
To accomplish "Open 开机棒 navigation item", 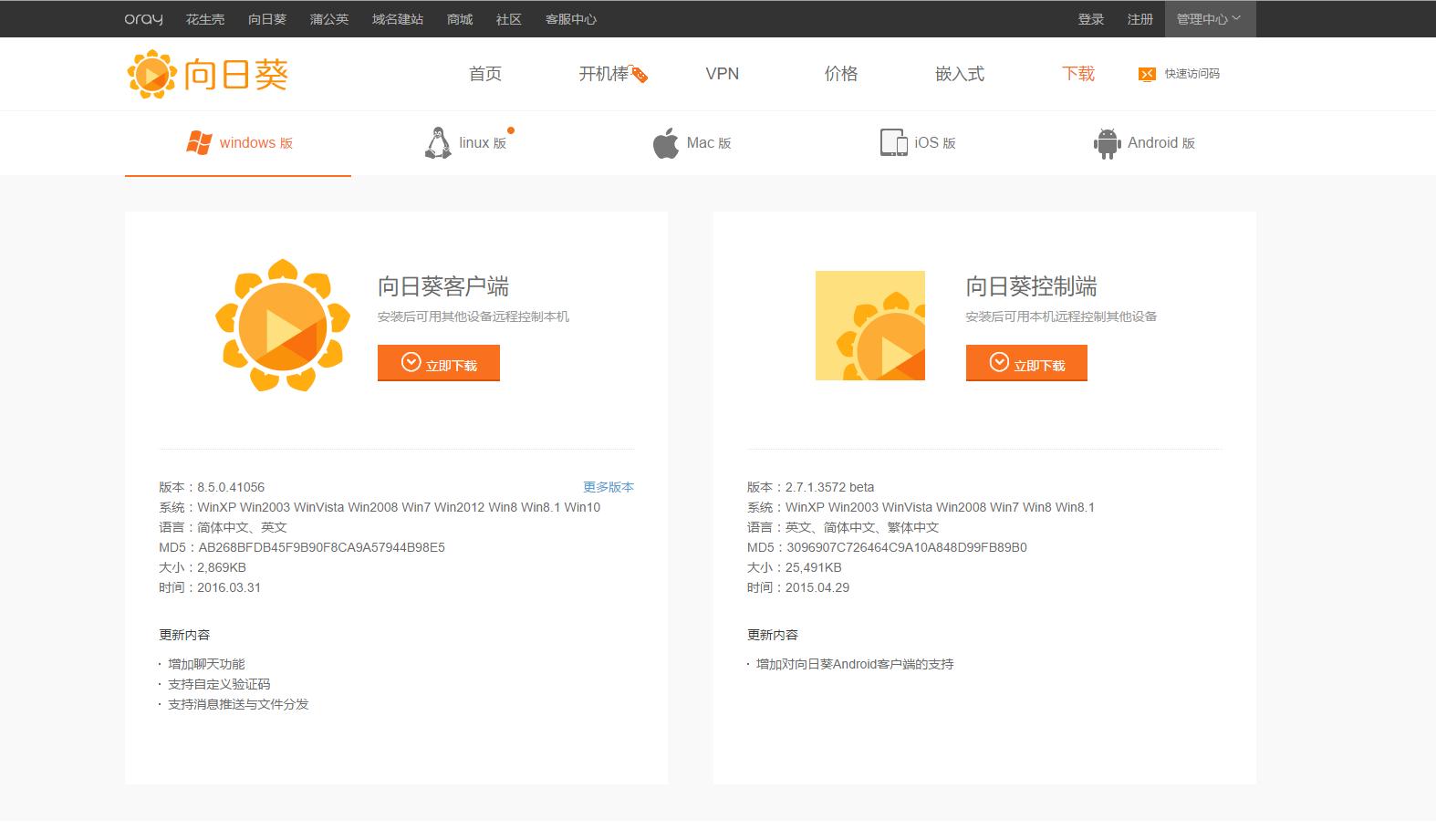I will coord(604,74).
